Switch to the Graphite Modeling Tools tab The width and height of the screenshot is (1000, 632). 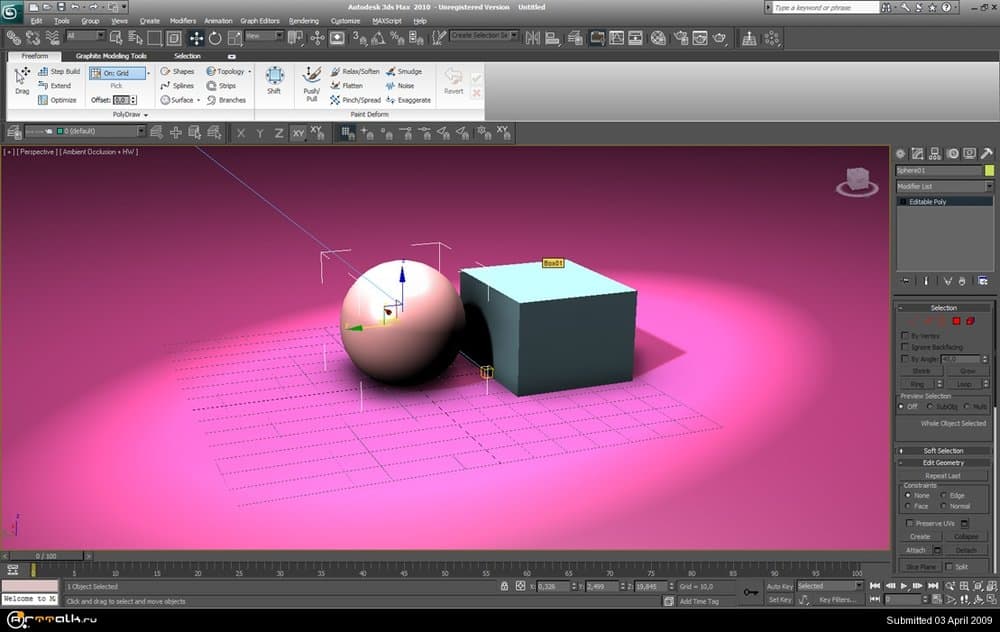tap(111, 56)
